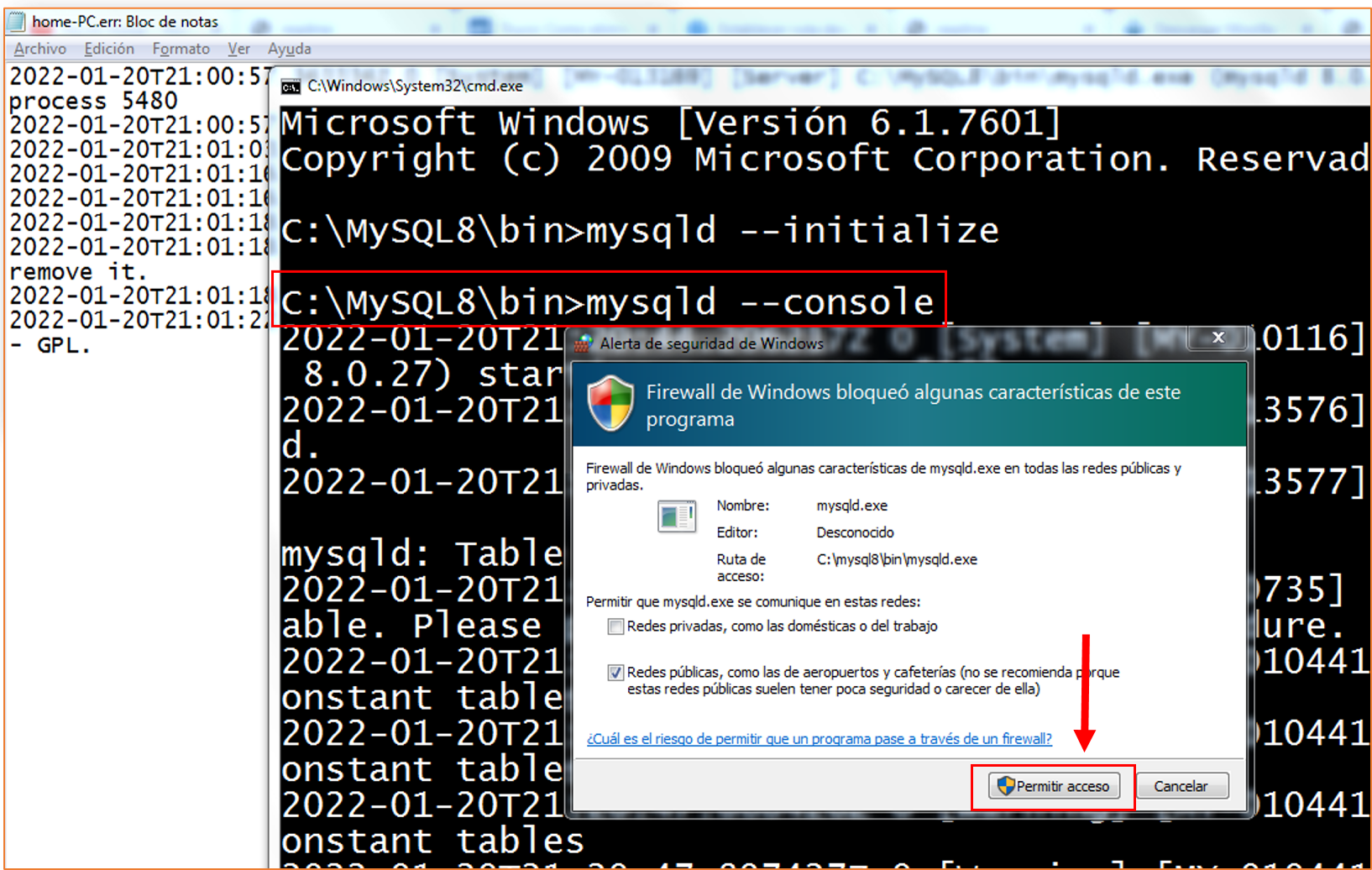Click the Cancelar button in the firewall alert
The width and height of the screenshot is (1372, 870).
(x=1181, y=786)
